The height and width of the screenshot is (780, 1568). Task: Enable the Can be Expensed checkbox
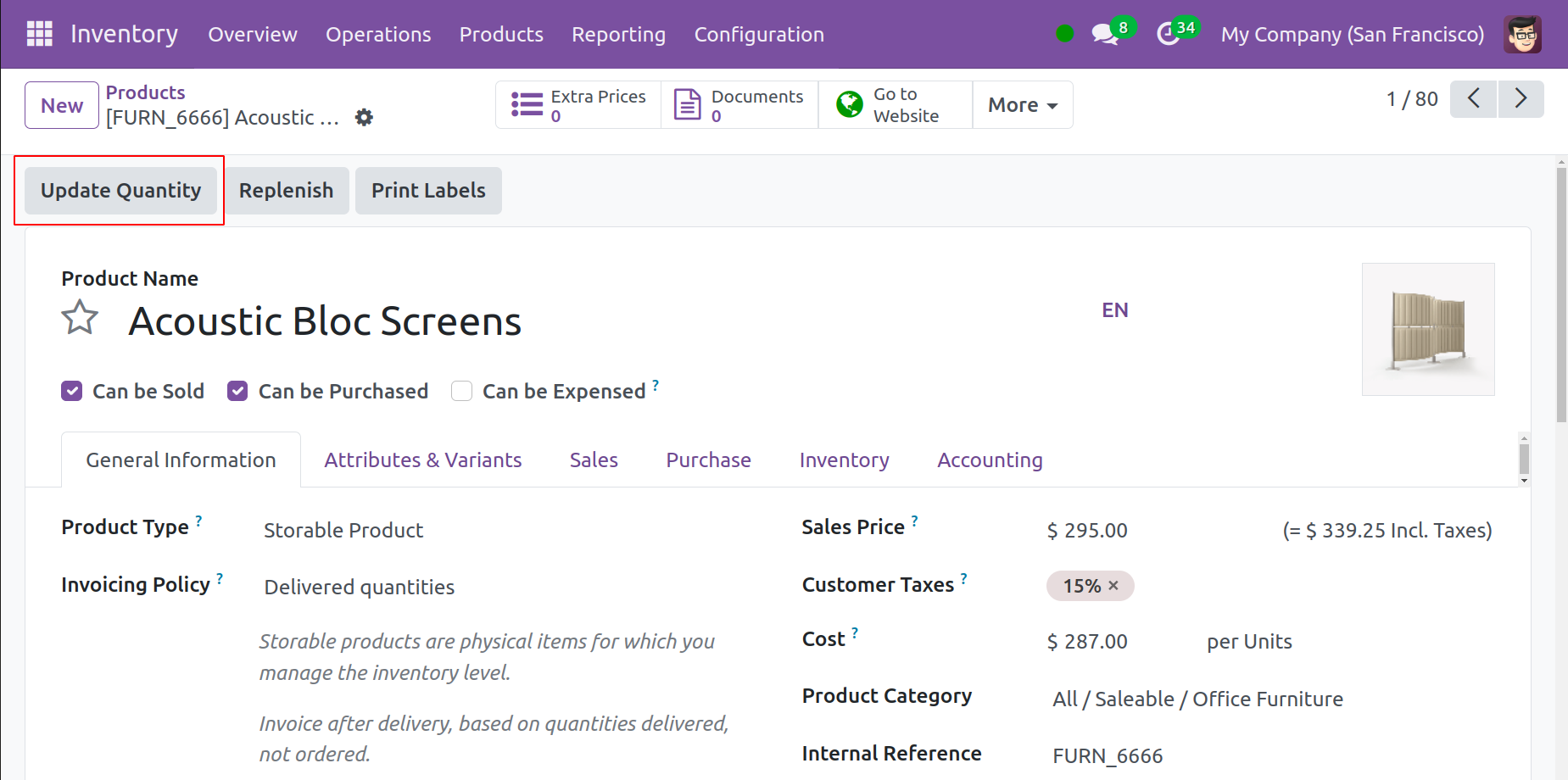tap(461, 391)
